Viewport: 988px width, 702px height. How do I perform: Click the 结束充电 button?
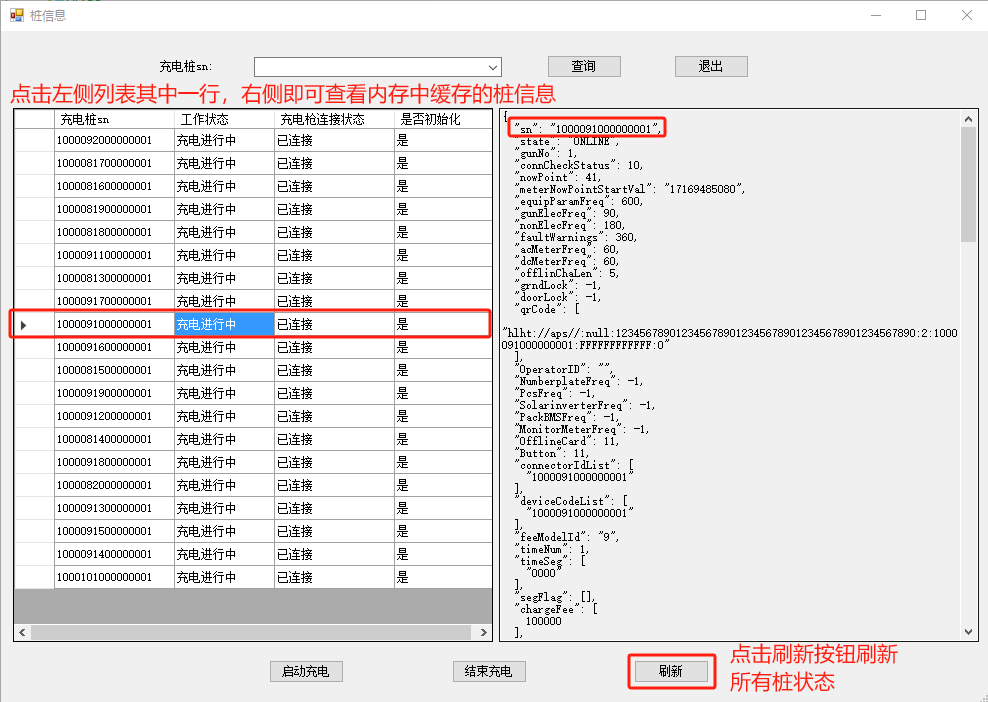(x=489, y=672)
